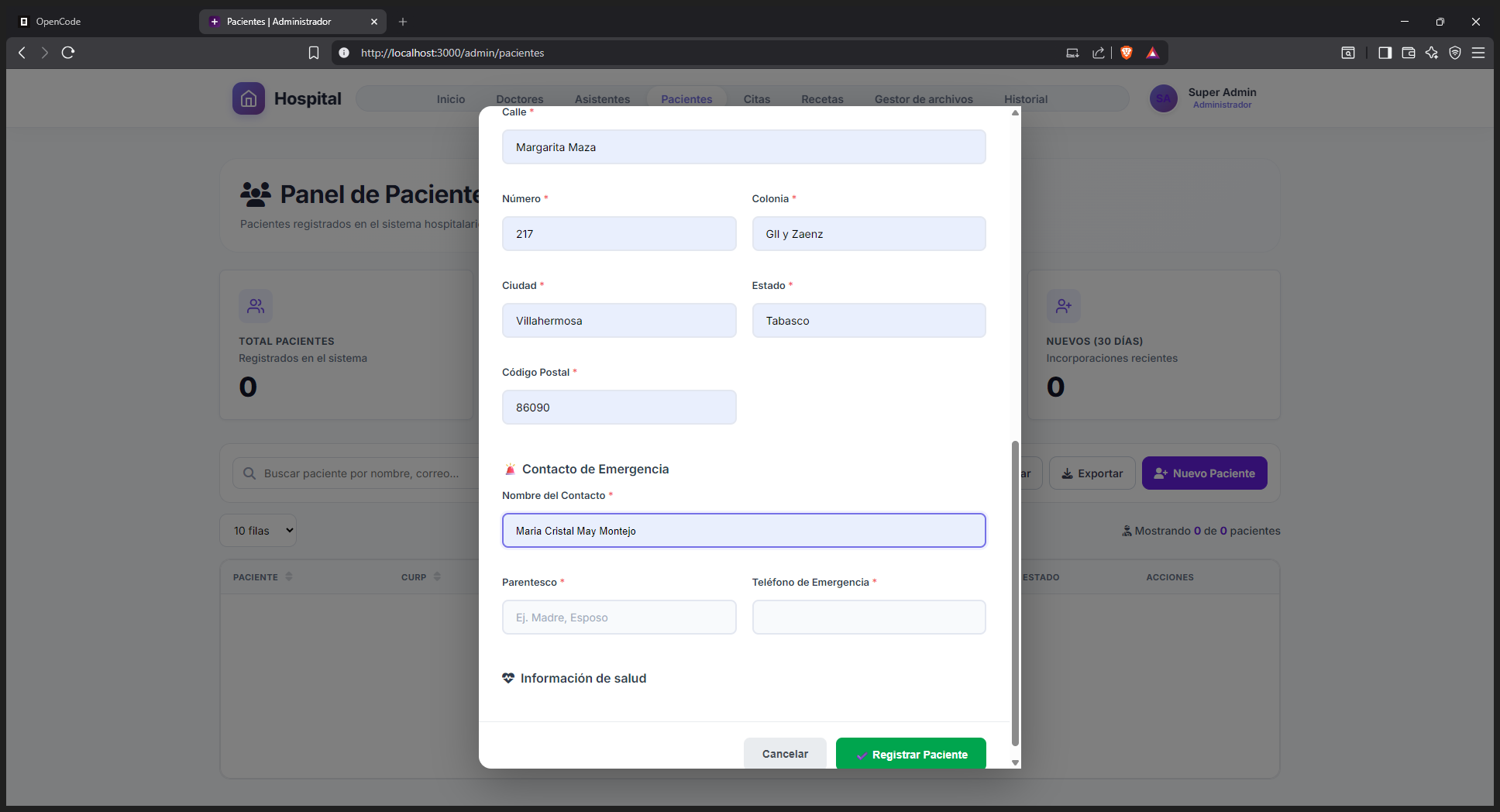
Task: Click the Nuevo Paciente button
Action: (x=1205, y=473)
